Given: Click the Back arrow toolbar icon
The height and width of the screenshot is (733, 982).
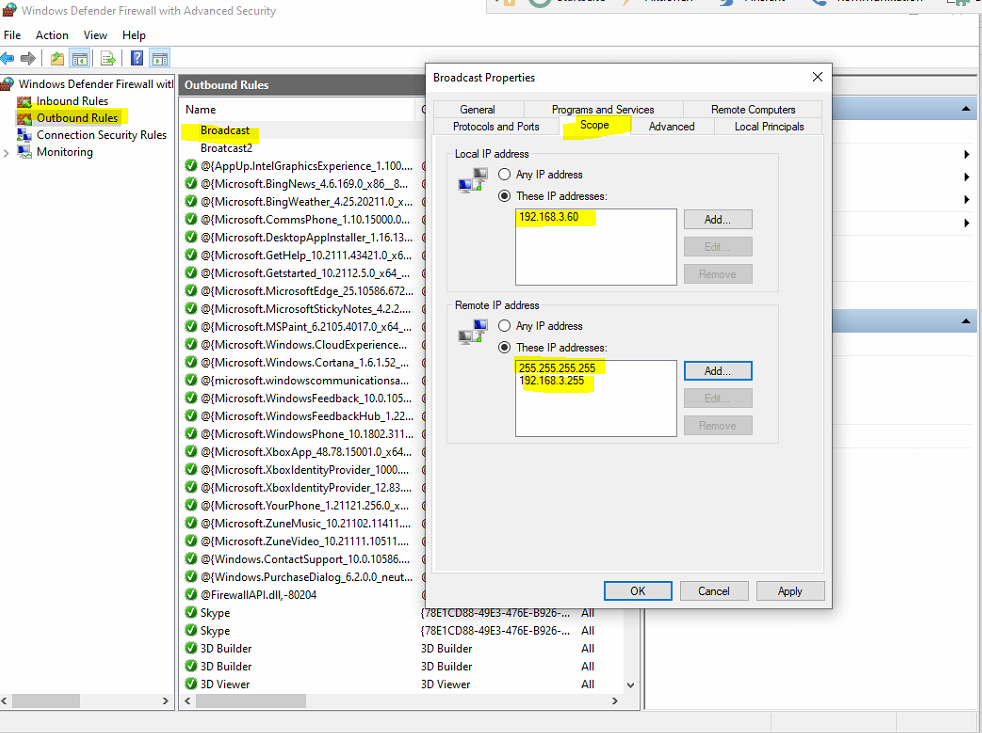Looking at the screenshot, I should coord(8,59).
